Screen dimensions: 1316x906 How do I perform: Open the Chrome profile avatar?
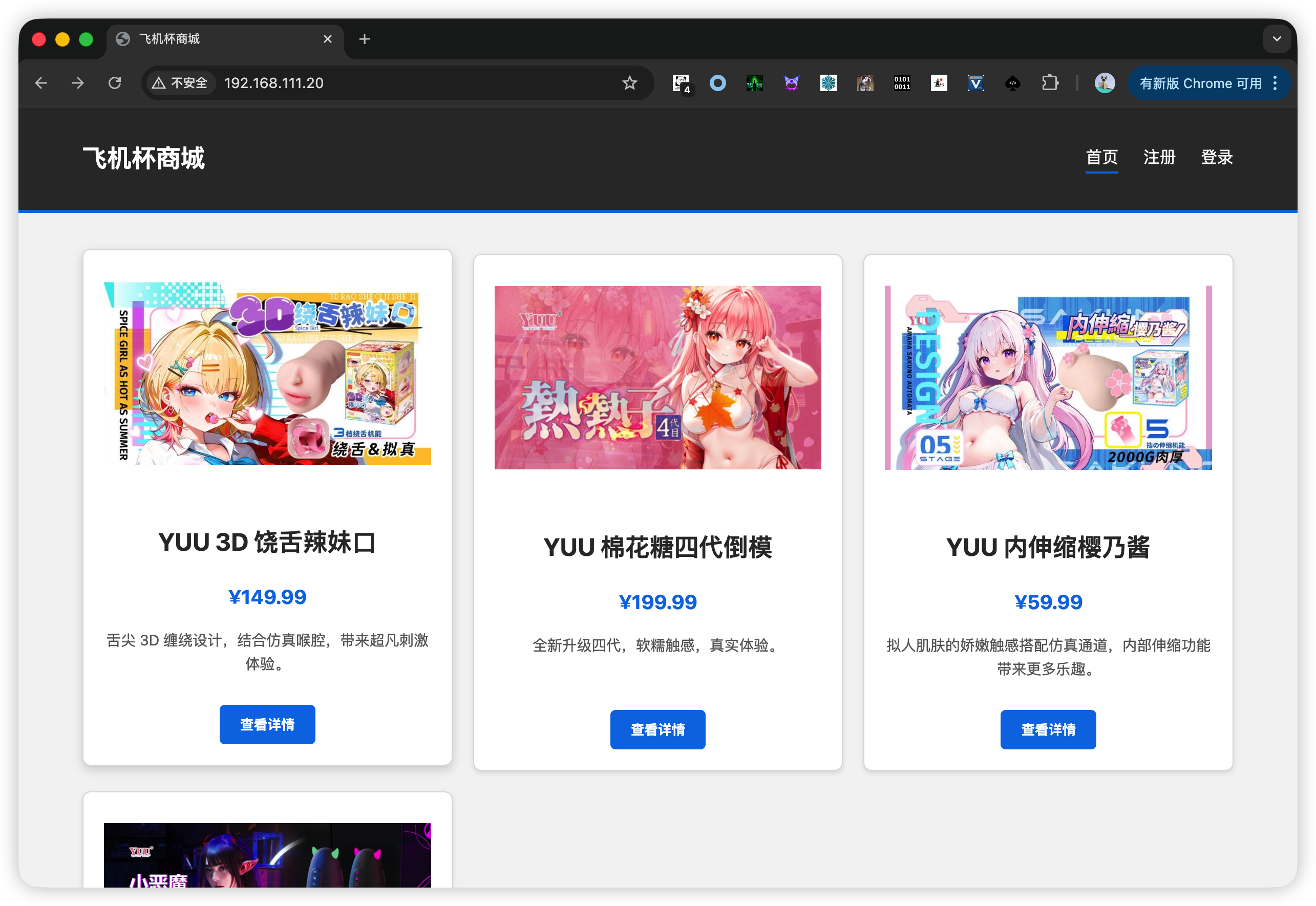click(x=1104, y=83)
